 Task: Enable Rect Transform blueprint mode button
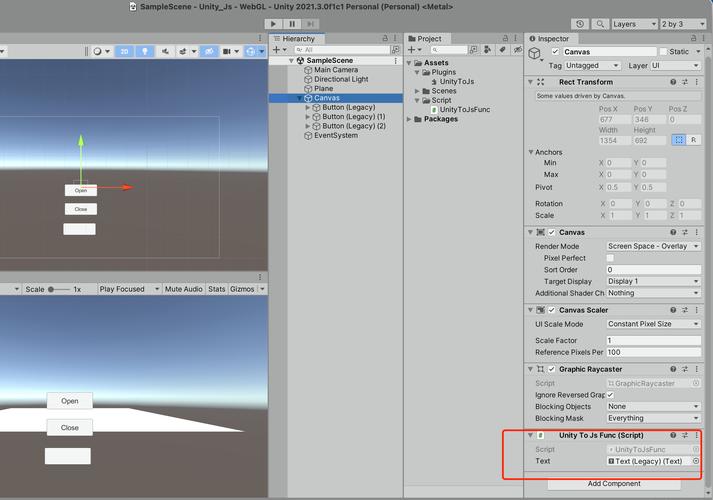coord(679,140)
